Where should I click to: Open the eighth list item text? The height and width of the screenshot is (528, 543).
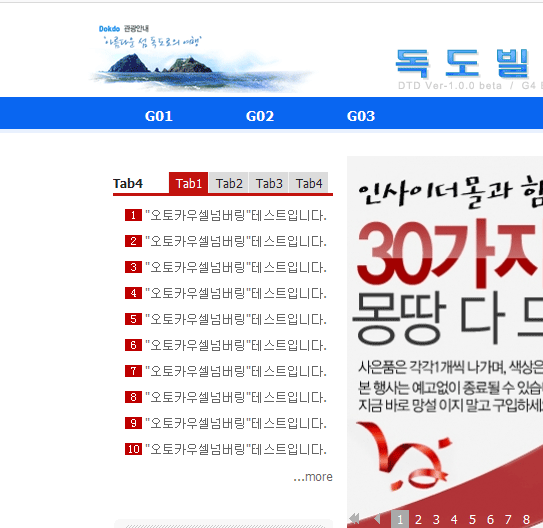(236, 397)
